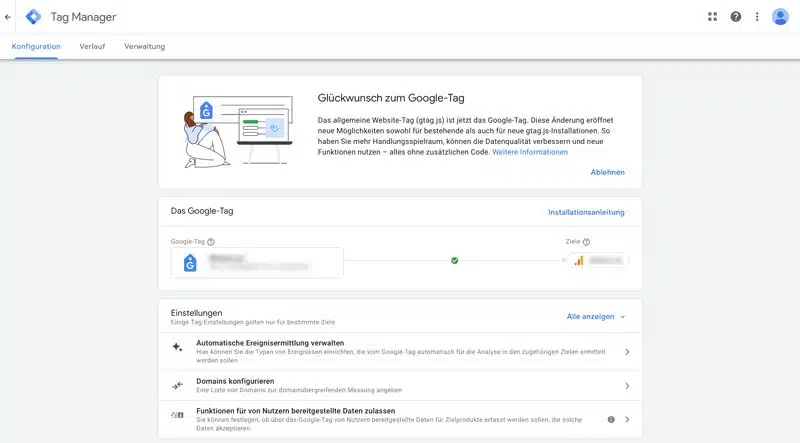Image resolution: width=800 pixels, height=443 pixels.
Task: Click the Google-Tag banner illustration
Action: tap(238, 131)
